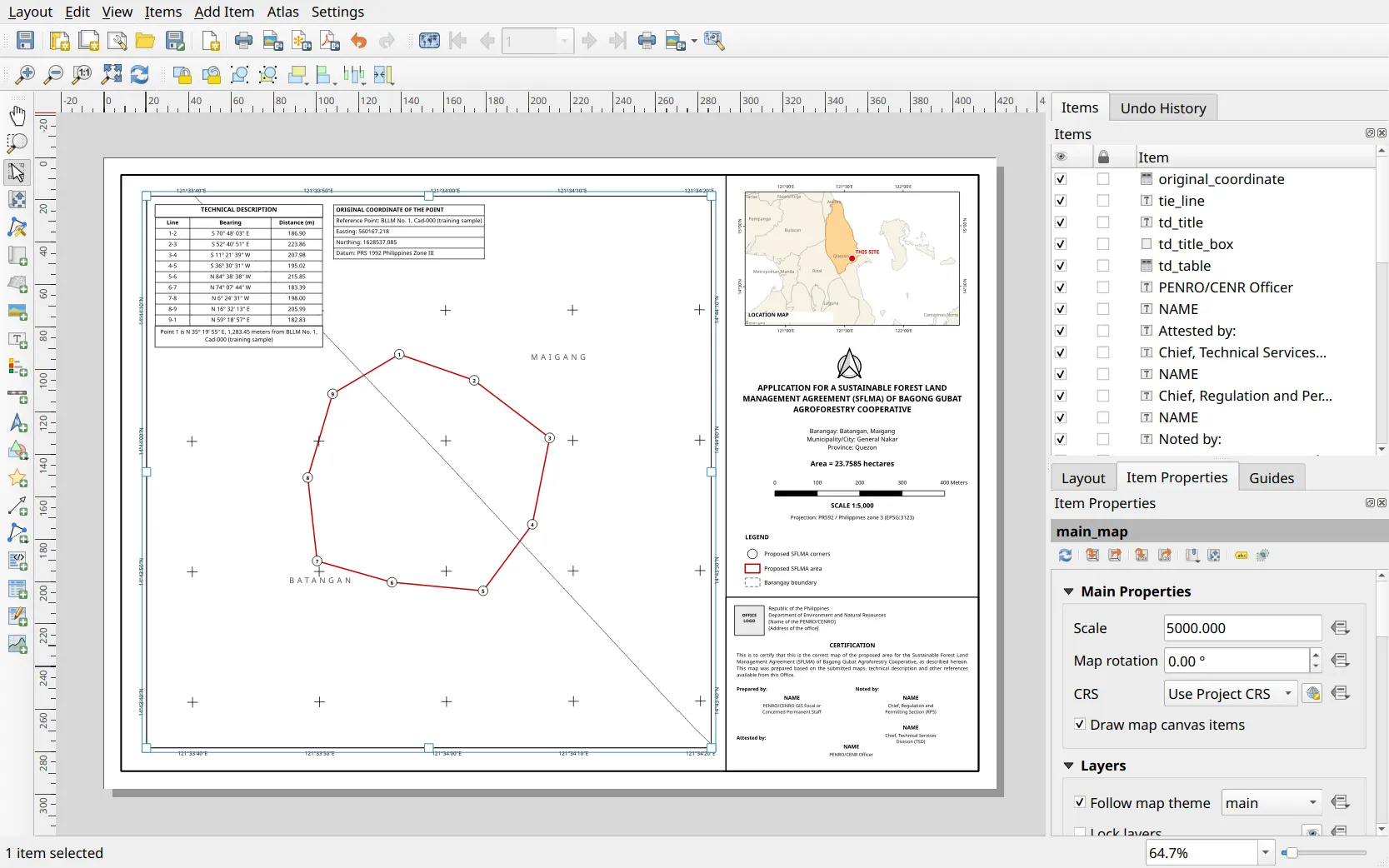Toggle lock checkbox for PENRO/CENR Officer

[1103, 287]
